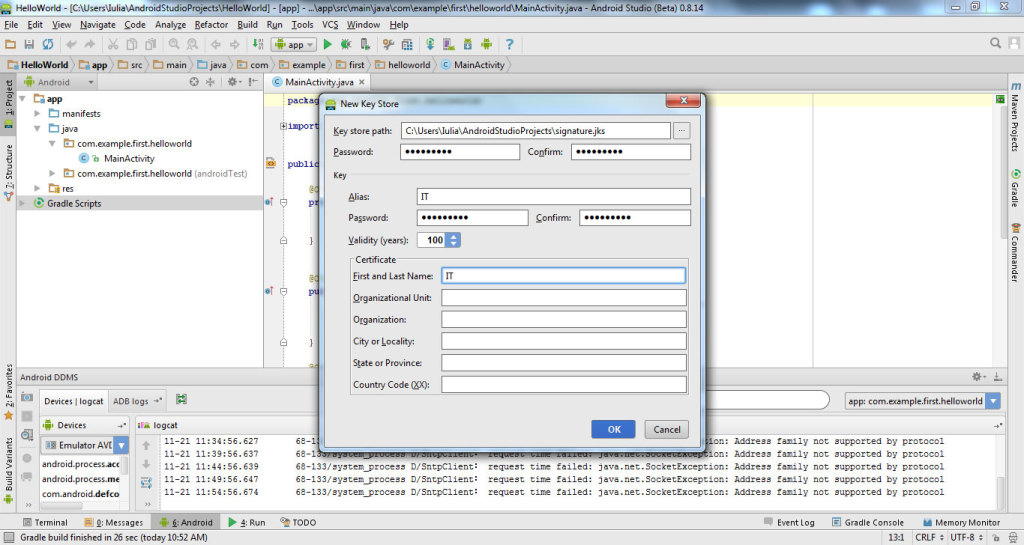Expand the manifests folder
1024x545 pixels.
37,114
